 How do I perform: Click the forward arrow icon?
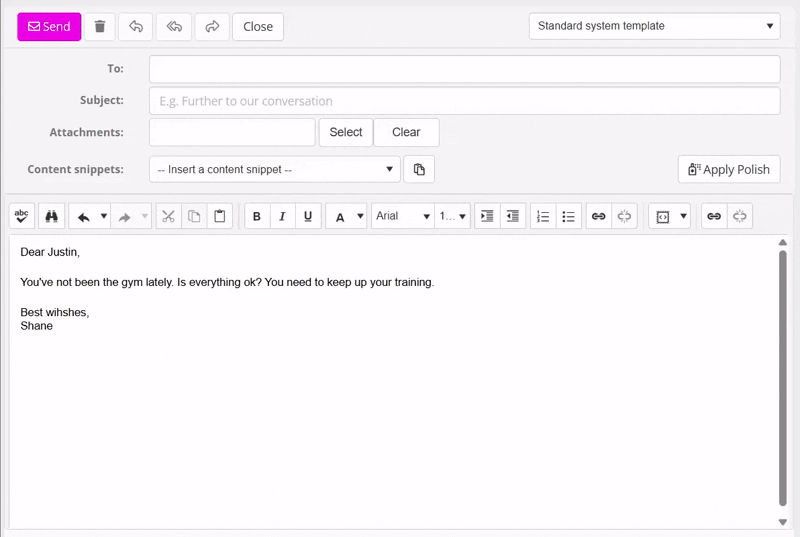coord(212,27)
